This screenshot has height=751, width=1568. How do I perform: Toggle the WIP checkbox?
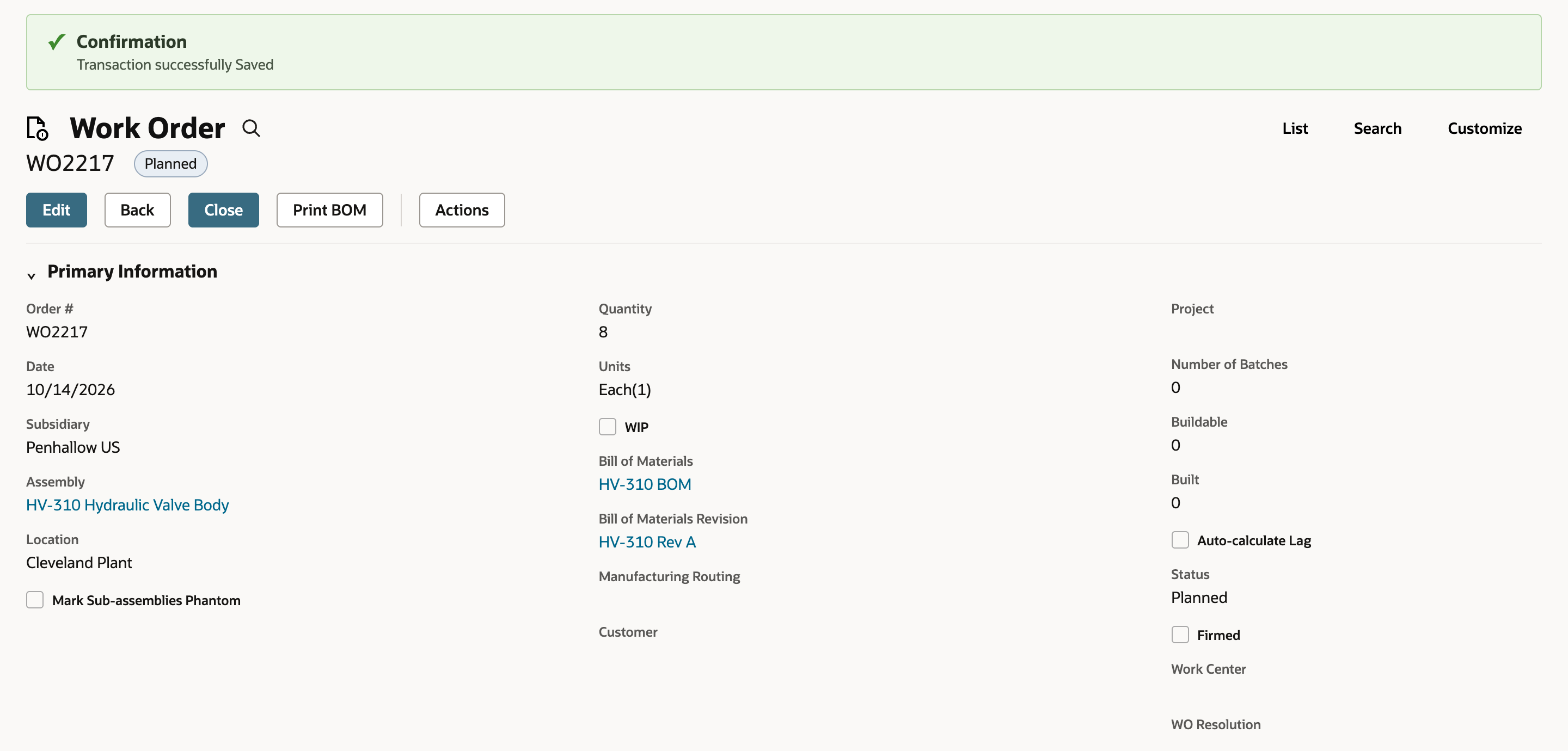coord(607,427)
